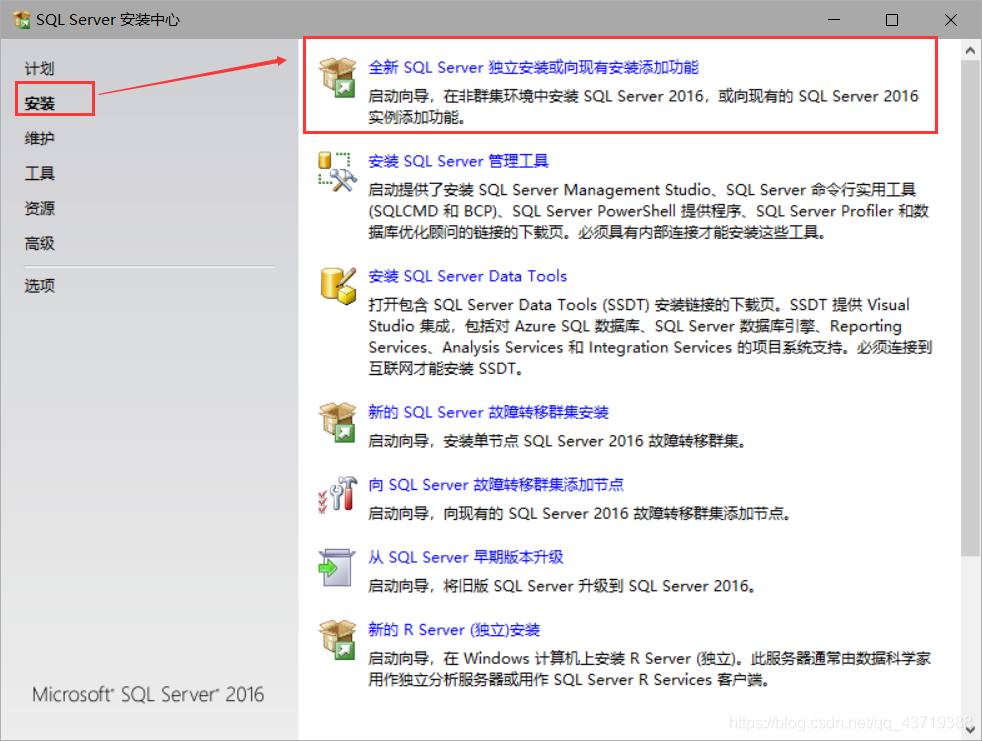Open 安装 SQL Server 管理工具 link
This screenshot has height=741, width=982.
pos(458,161)
